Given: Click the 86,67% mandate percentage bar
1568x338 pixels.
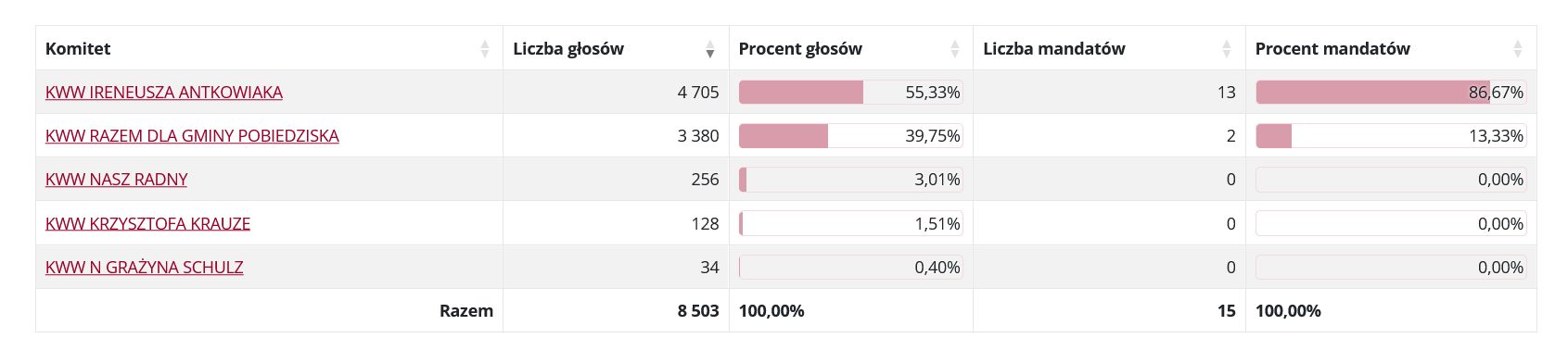Looking at the screenshot, I should click(1391, 92).
